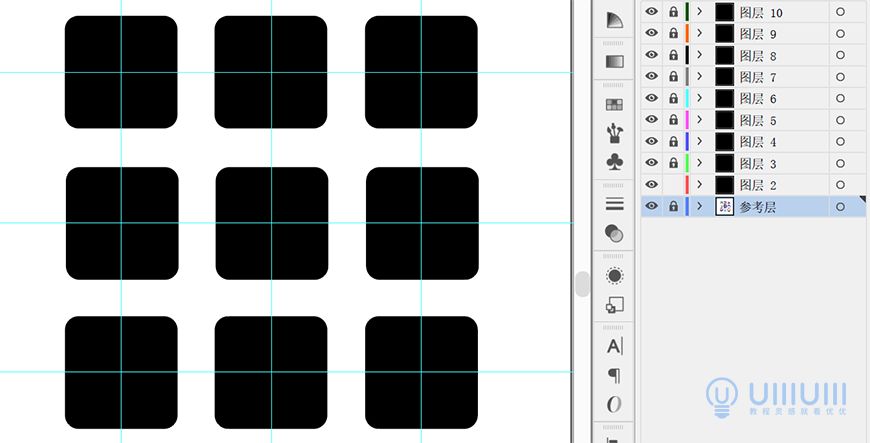Screen dimensions: 870x443
Task: Open the Character panel icon
Action: 614,347
